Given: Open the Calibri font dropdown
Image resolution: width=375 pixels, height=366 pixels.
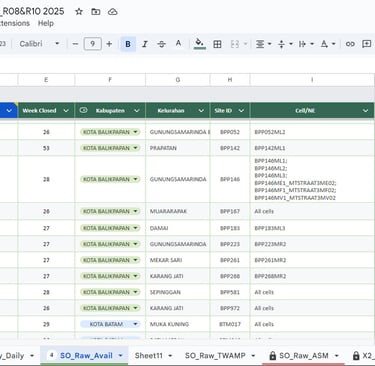Looking at the screenshot, I should click(x=39, y=44).
